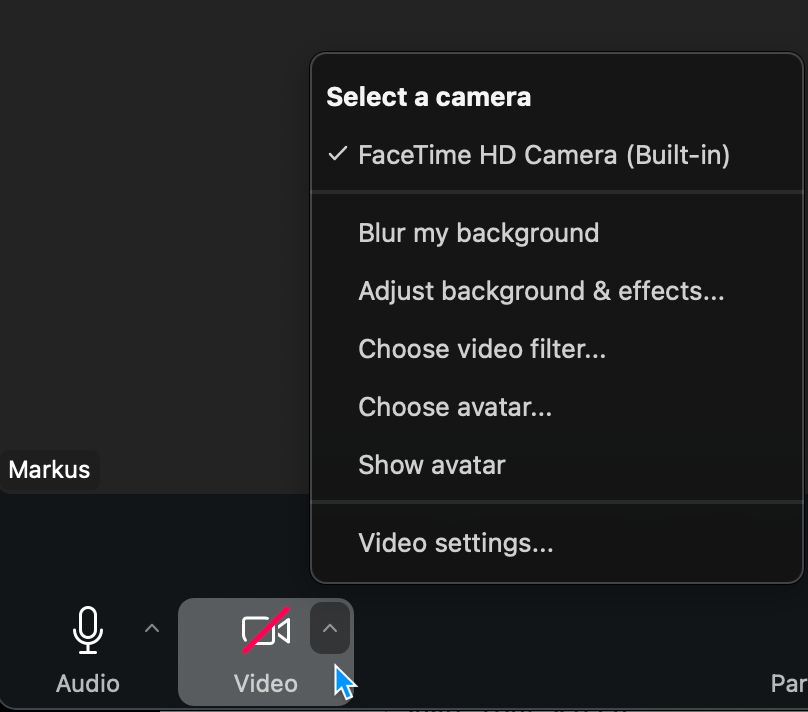Viewport: 808px width, 712px height.
Task: Start video with the crossed-out camera icon
Action: pyautogui.click(x=266, y=632)
